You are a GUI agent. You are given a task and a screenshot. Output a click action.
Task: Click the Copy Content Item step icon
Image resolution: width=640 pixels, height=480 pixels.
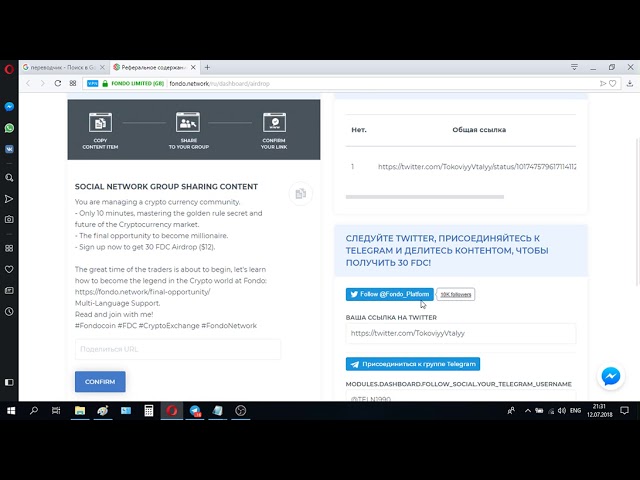click(100, 122)
